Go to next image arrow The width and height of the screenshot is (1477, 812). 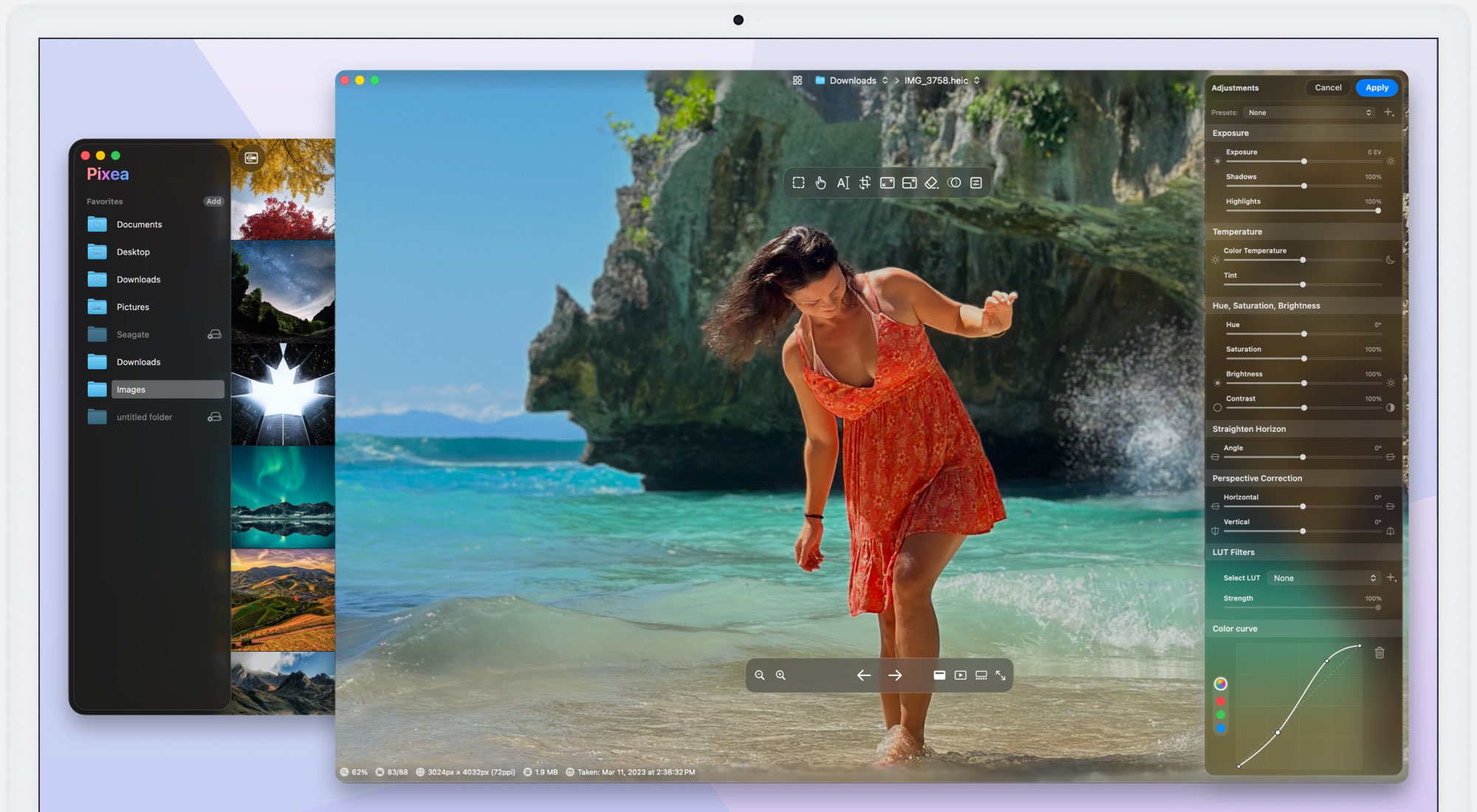click(895, 675)
